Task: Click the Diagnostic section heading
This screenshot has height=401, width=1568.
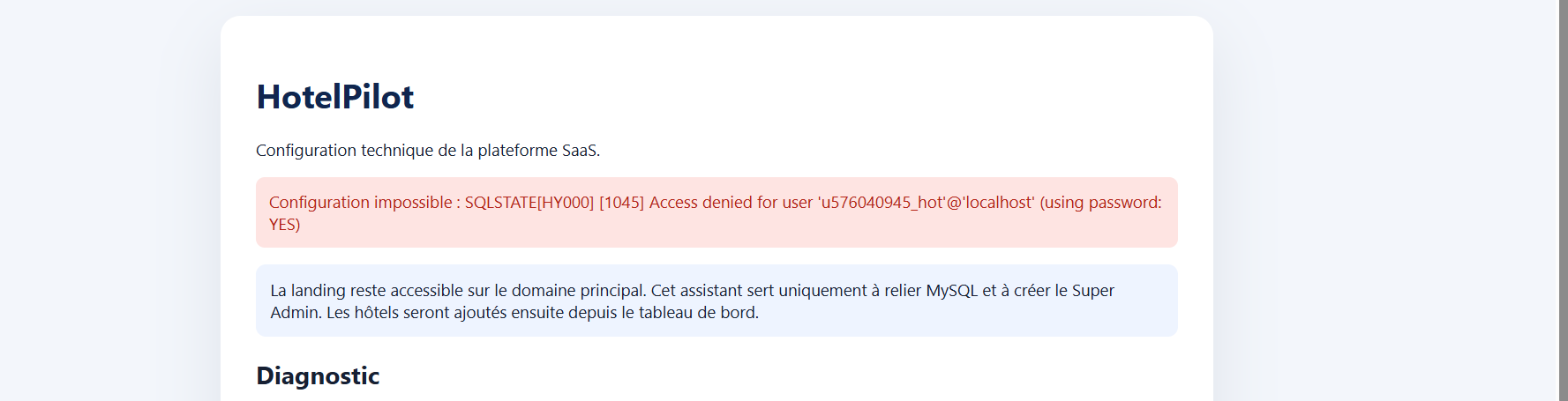Action: click(x=318, y=376)
